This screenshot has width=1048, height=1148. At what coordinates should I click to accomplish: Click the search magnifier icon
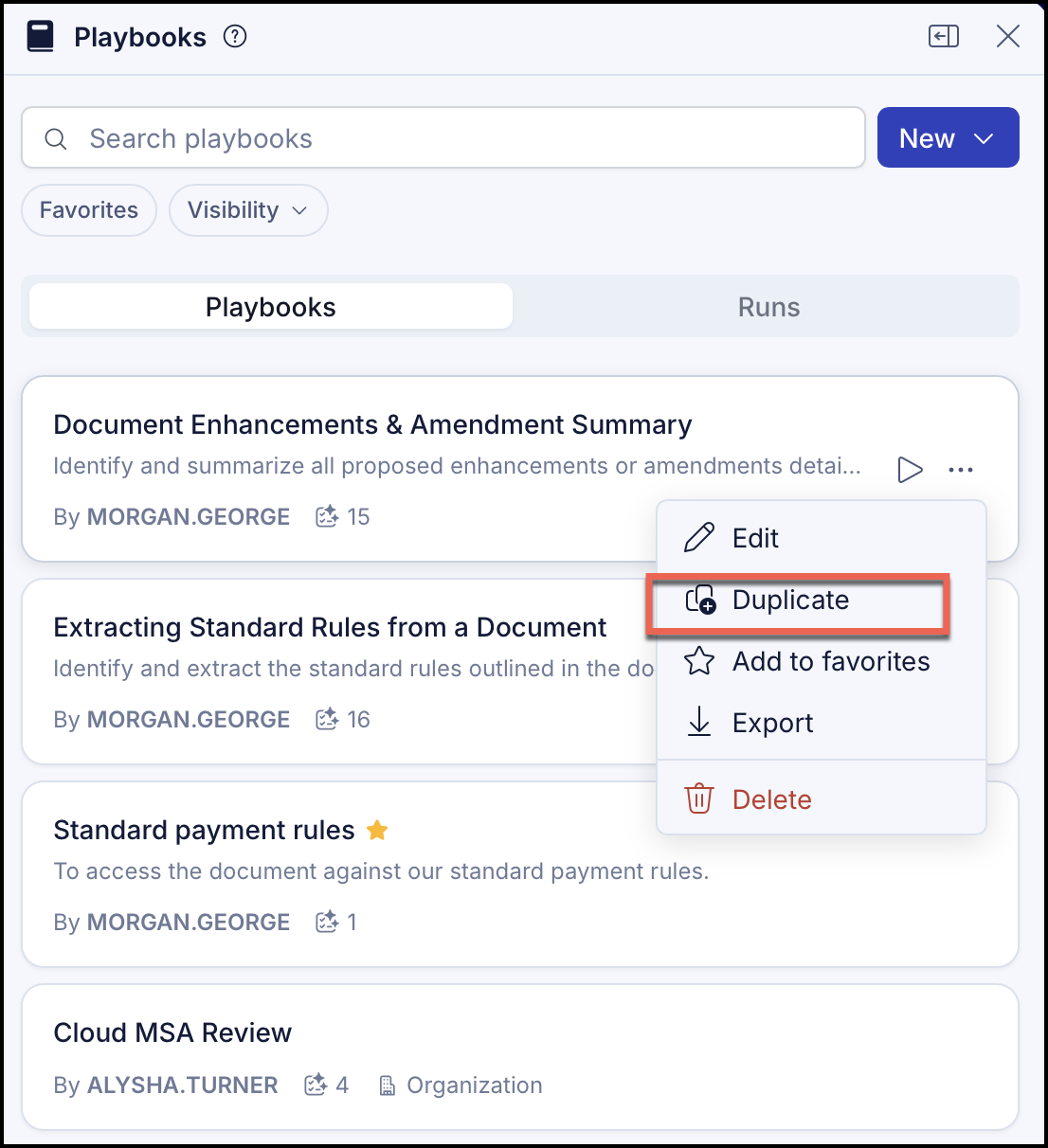click(56, 139)
